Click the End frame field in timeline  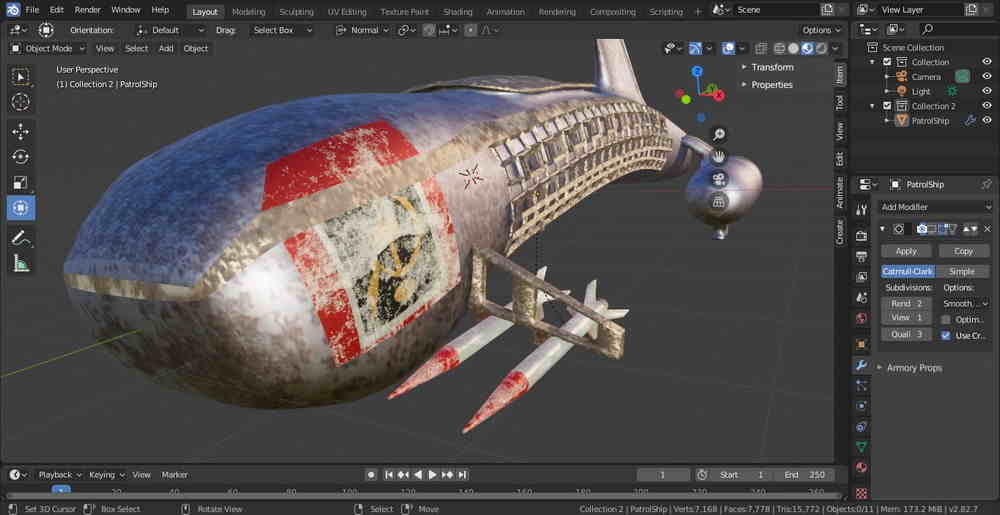pos(804,475)
